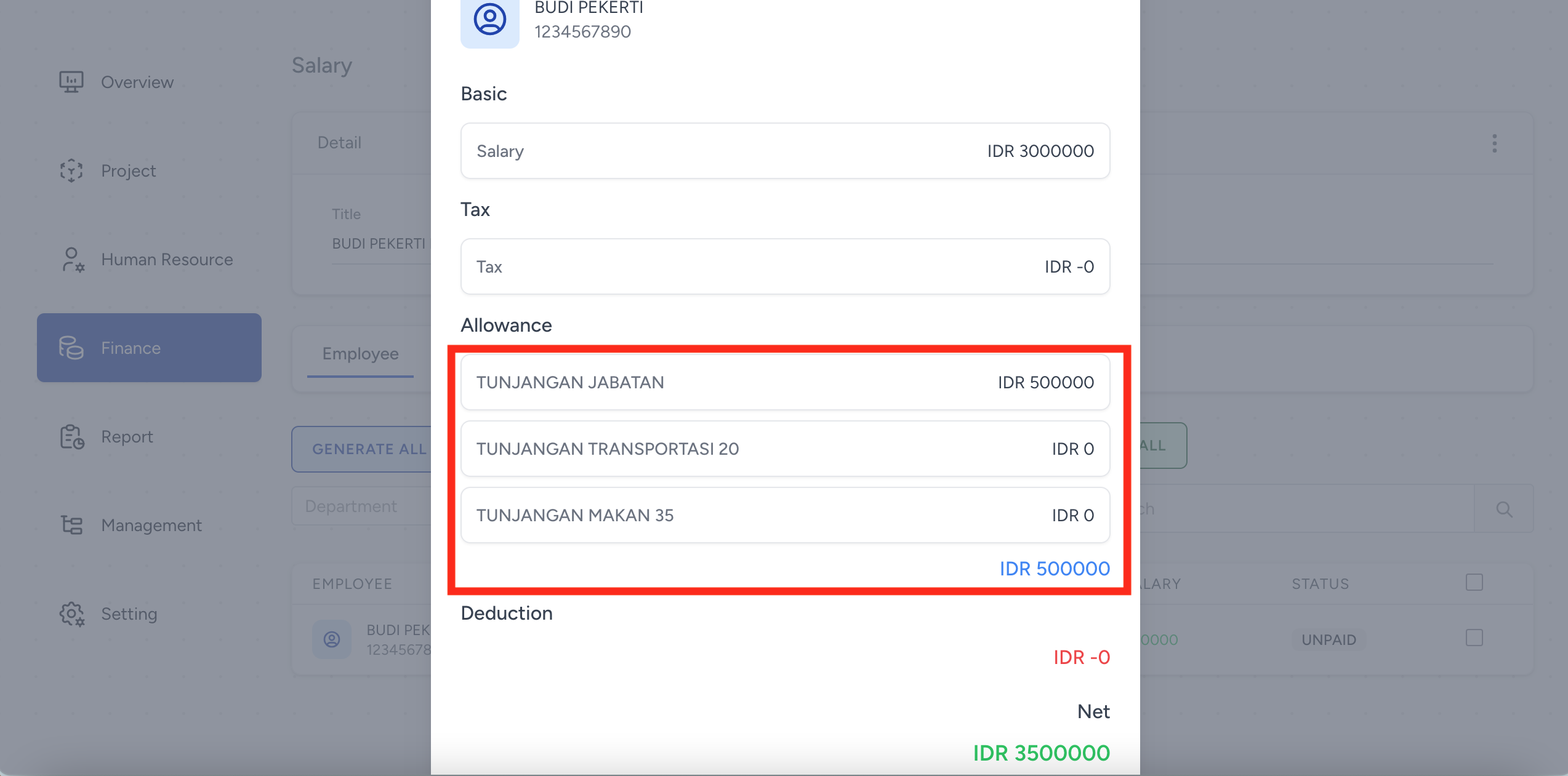The image size is (1568, 776).
Task: Open the Human Resource menu item
Action: (167, 260)
